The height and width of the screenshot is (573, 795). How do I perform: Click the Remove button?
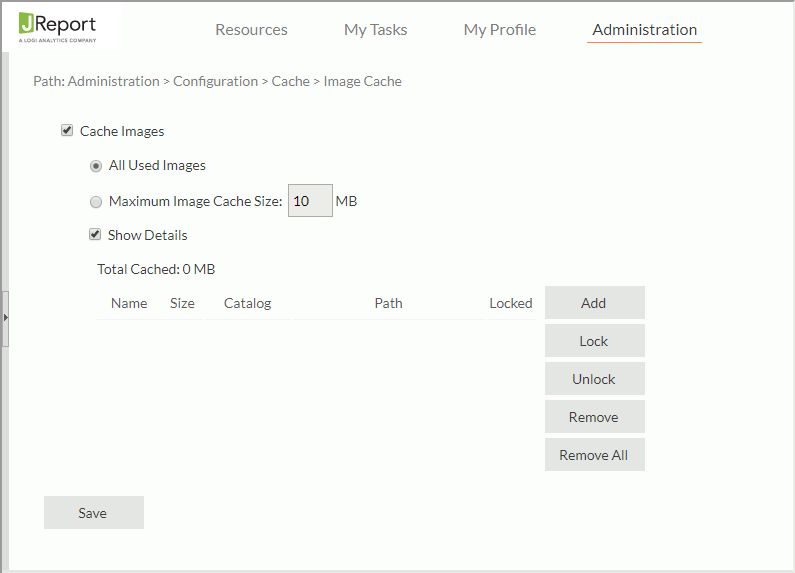[x=595, y=417]
